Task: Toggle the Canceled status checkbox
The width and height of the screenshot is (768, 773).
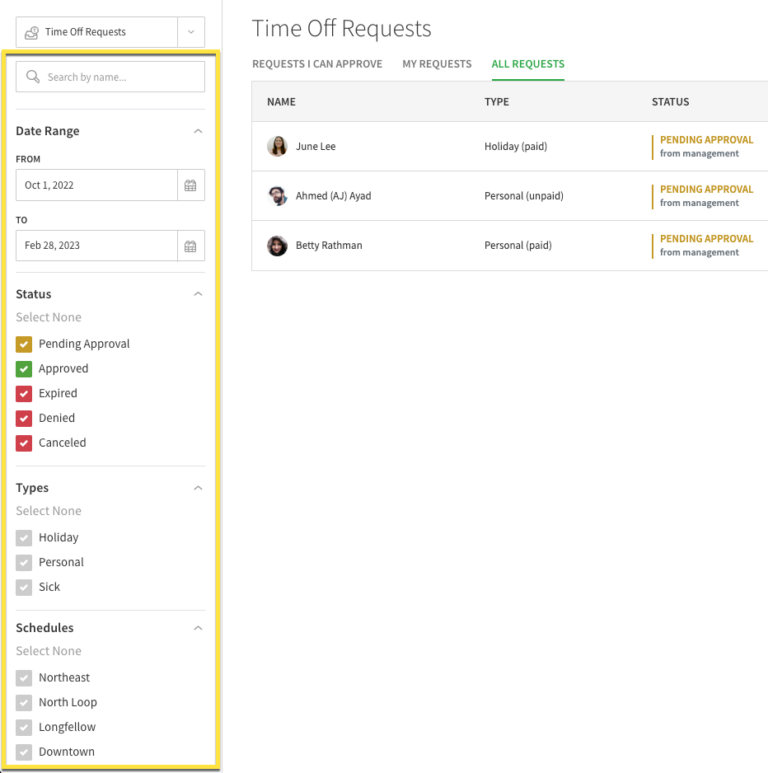Action: [x=24, y=443]
